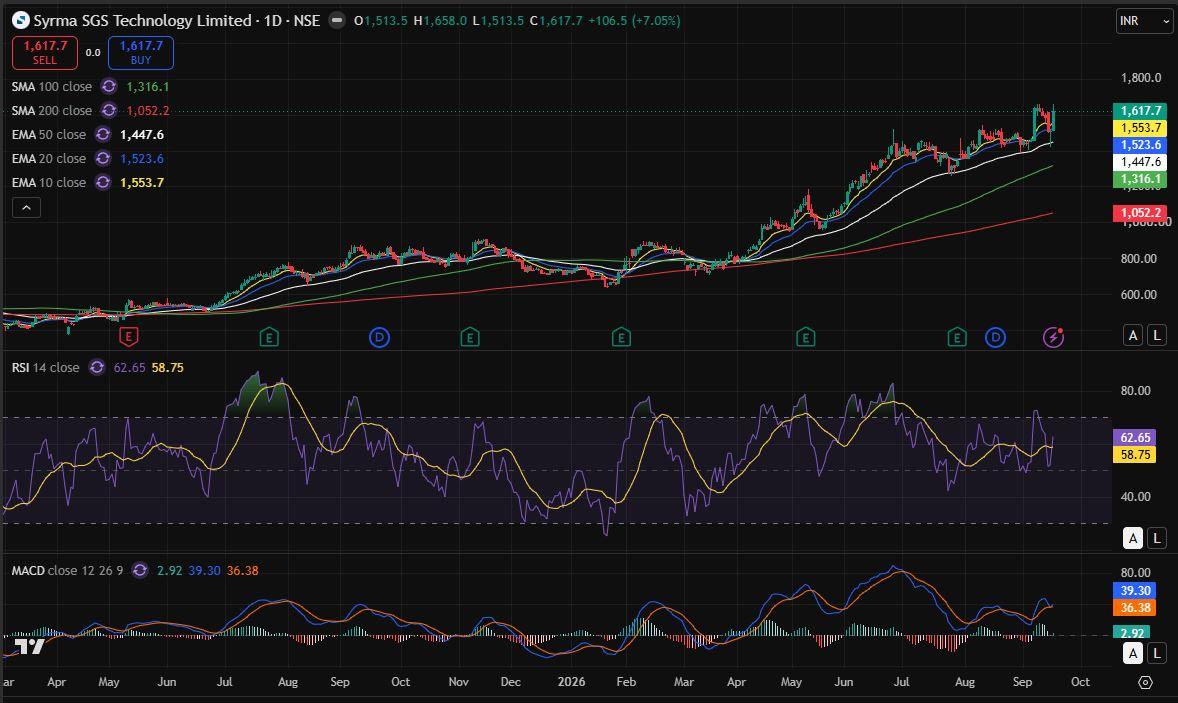Toggle log scale L on RSI pane
1178x703 pixels.
[1157, 538]
